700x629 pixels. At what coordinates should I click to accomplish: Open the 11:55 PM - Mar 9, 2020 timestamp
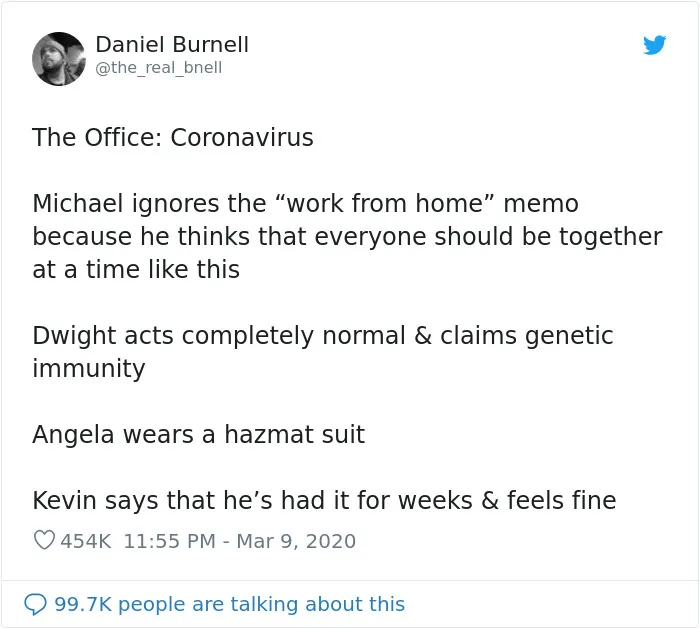[x=239, y=541]
